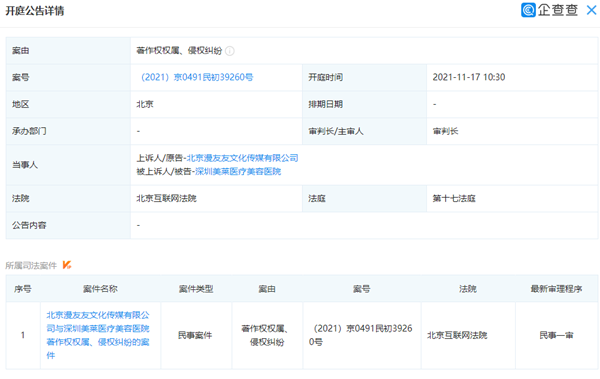Screen dimensions: 600x379
Task: Click the 案由 cell in lower table row
Action: pyautogui.click(x=267, y=335)
